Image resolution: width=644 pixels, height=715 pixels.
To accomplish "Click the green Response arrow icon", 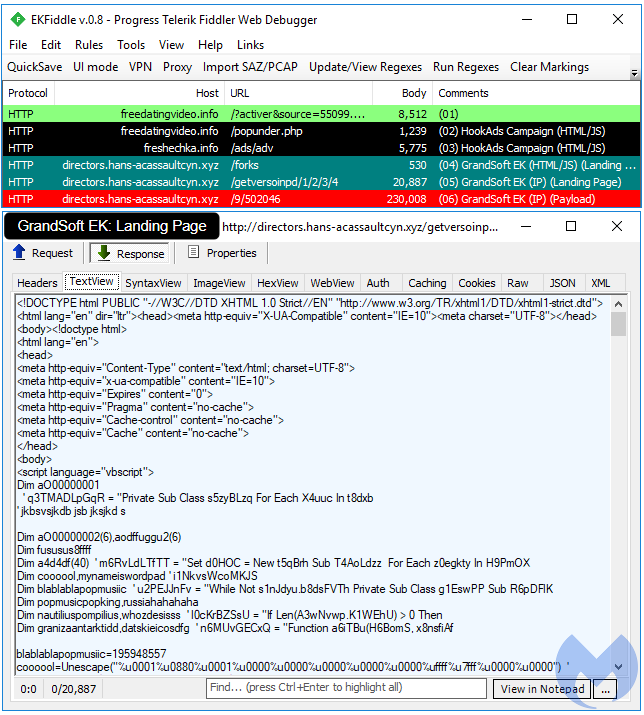I will 104,253.
